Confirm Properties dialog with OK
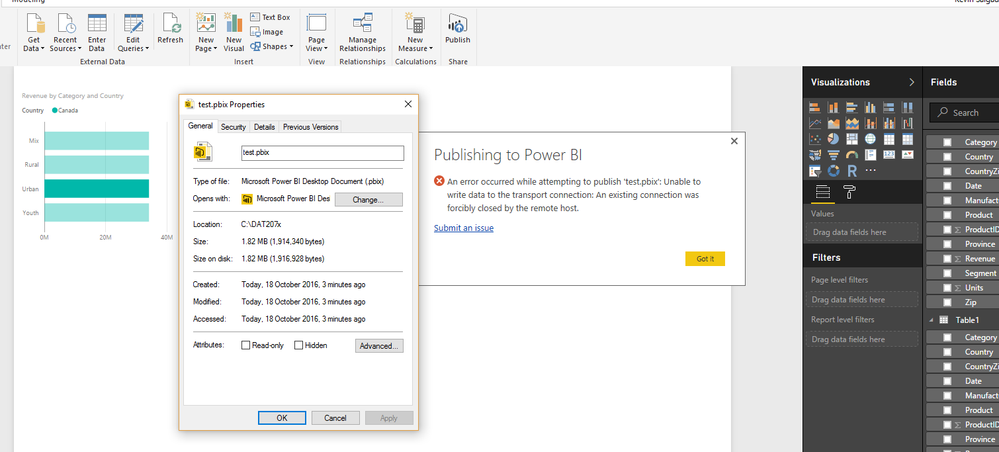The image size is (999, 452). coord(282,418)
